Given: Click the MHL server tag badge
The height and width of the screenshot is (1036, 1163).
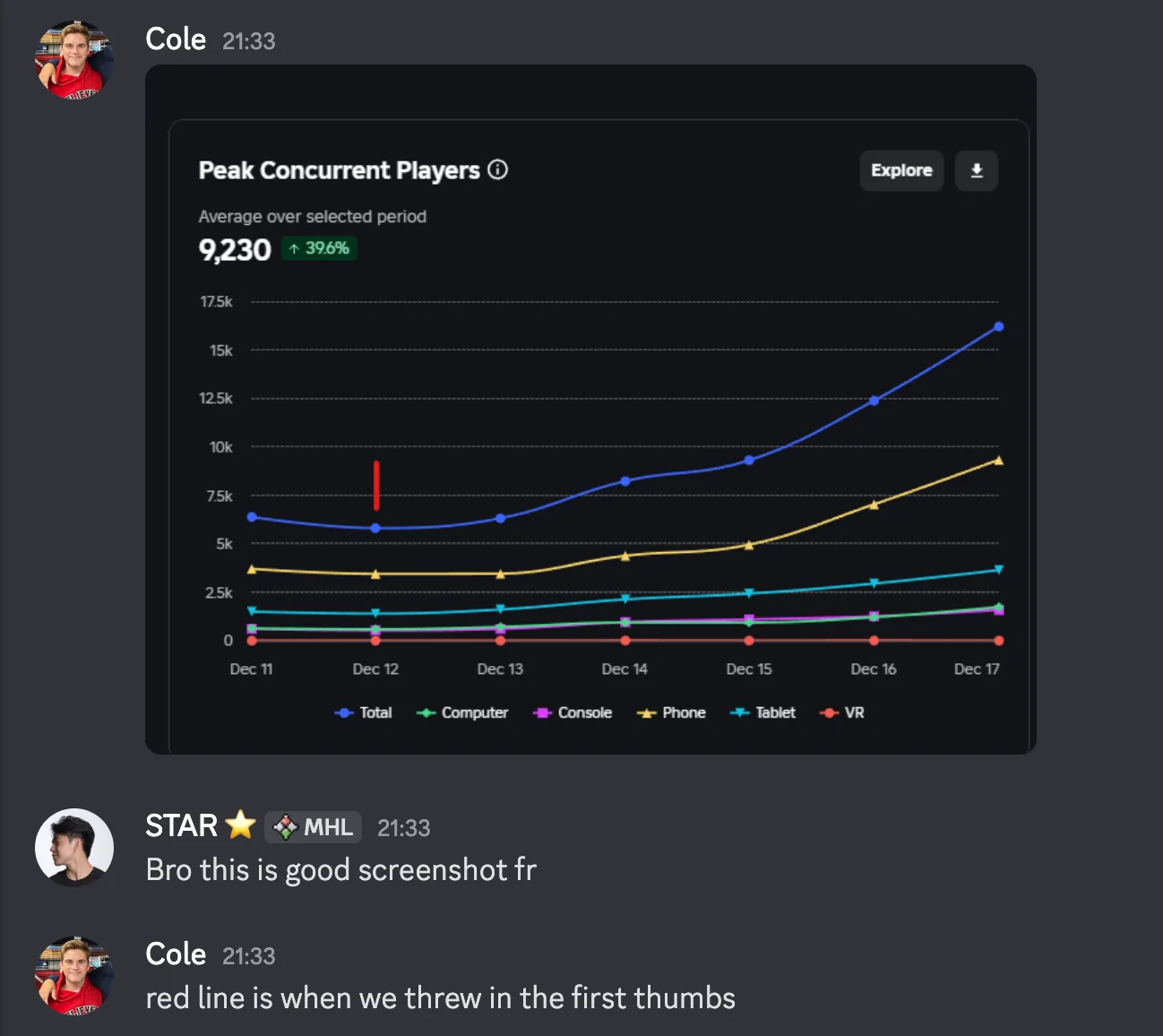Looking at the screenshot, I should (x=314, y=826).
